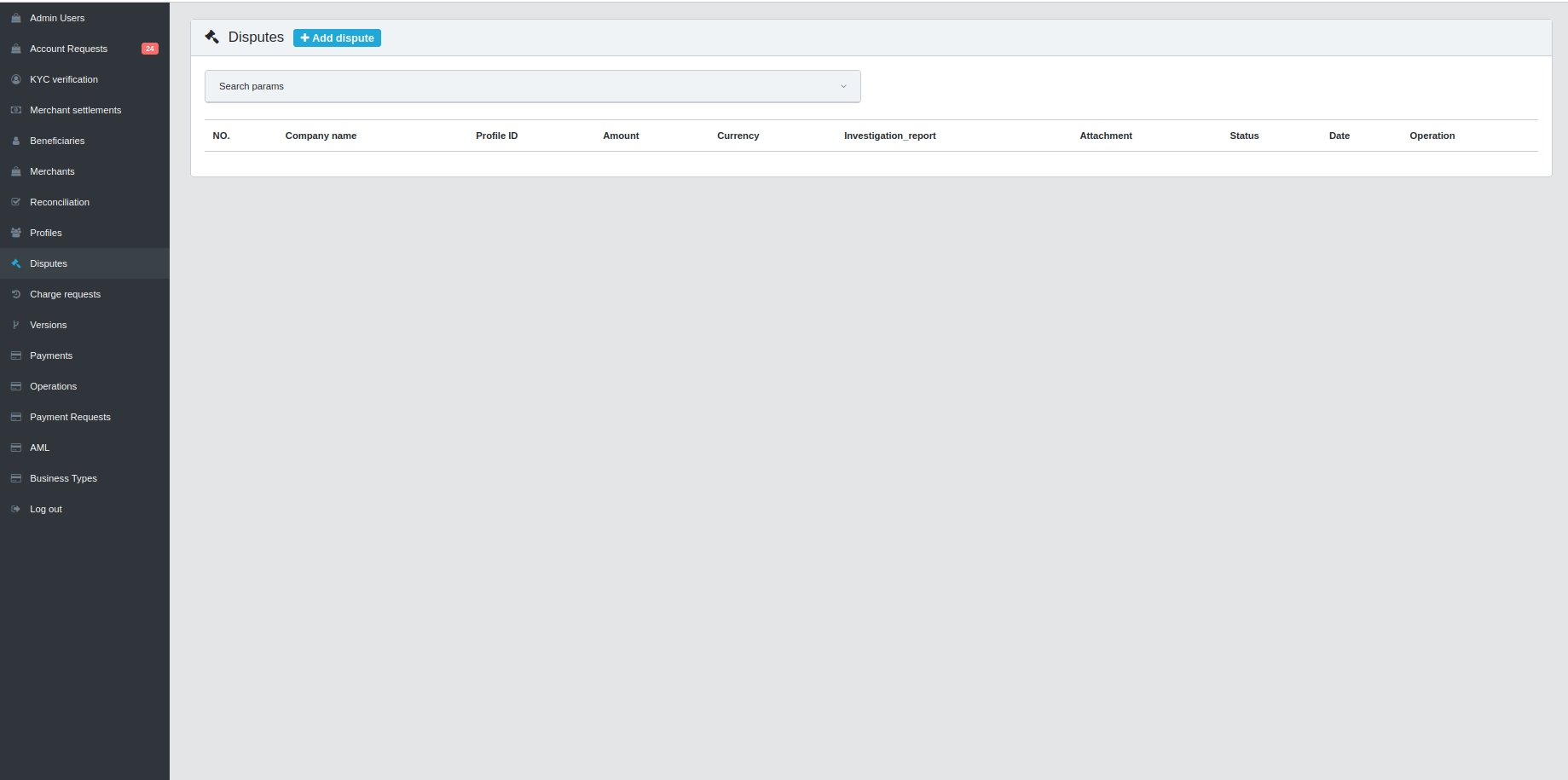The height and width of the screenshot is (780, 1568).
Task: Click the gavel icon beside Disputes heading
Action: [x=212, y=37]
